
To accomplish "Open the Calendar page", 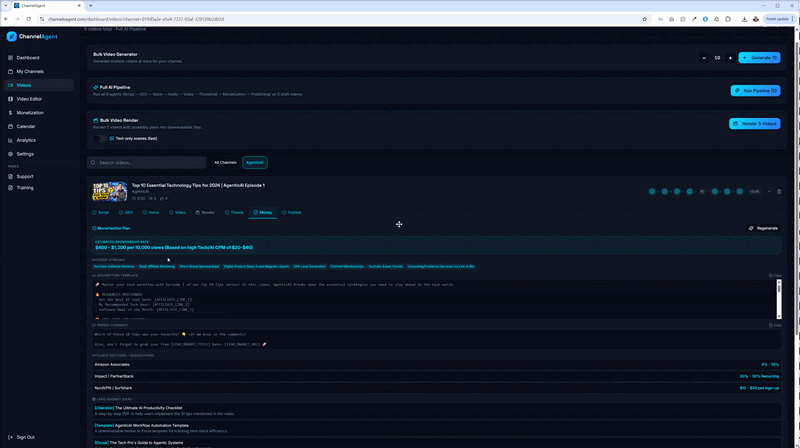I will pyautogui.click(x=25, y=126).
